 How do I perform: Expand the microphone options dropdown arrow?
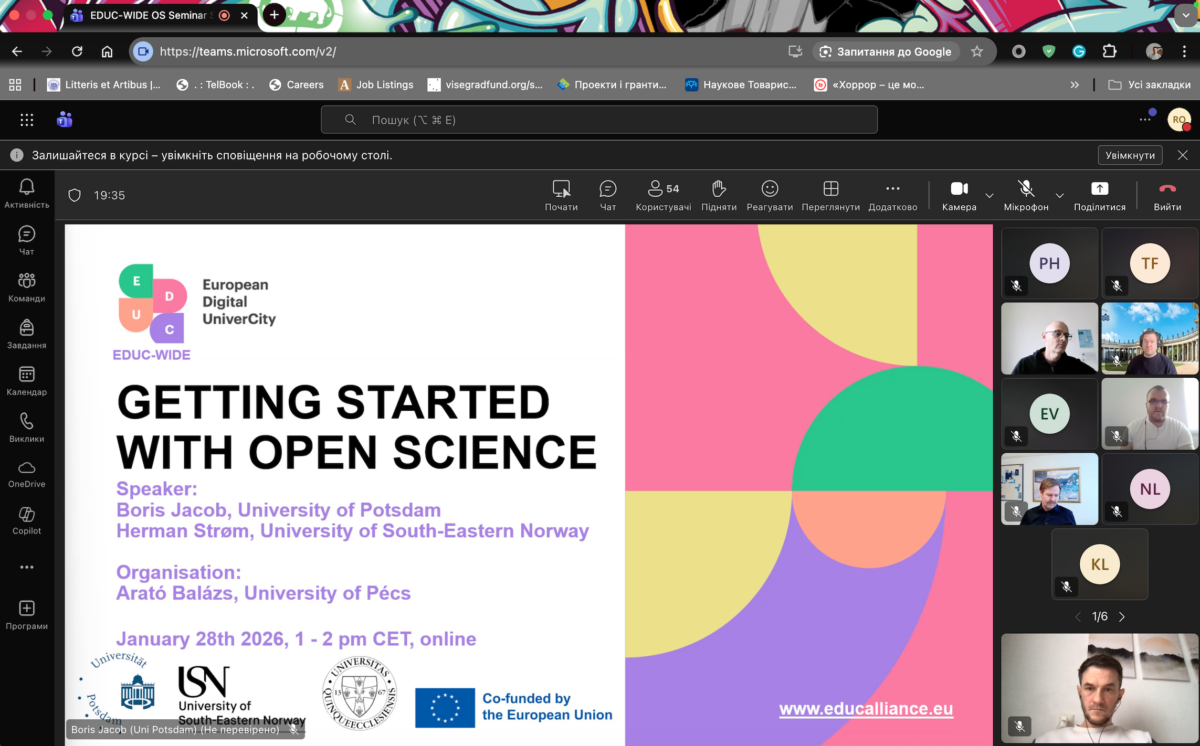[1059, 195]
